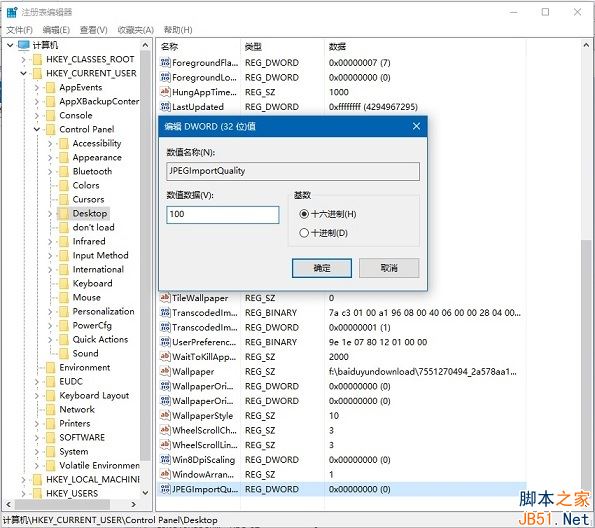Collapse the Control Panel tree node

click(x=37, y=129)
